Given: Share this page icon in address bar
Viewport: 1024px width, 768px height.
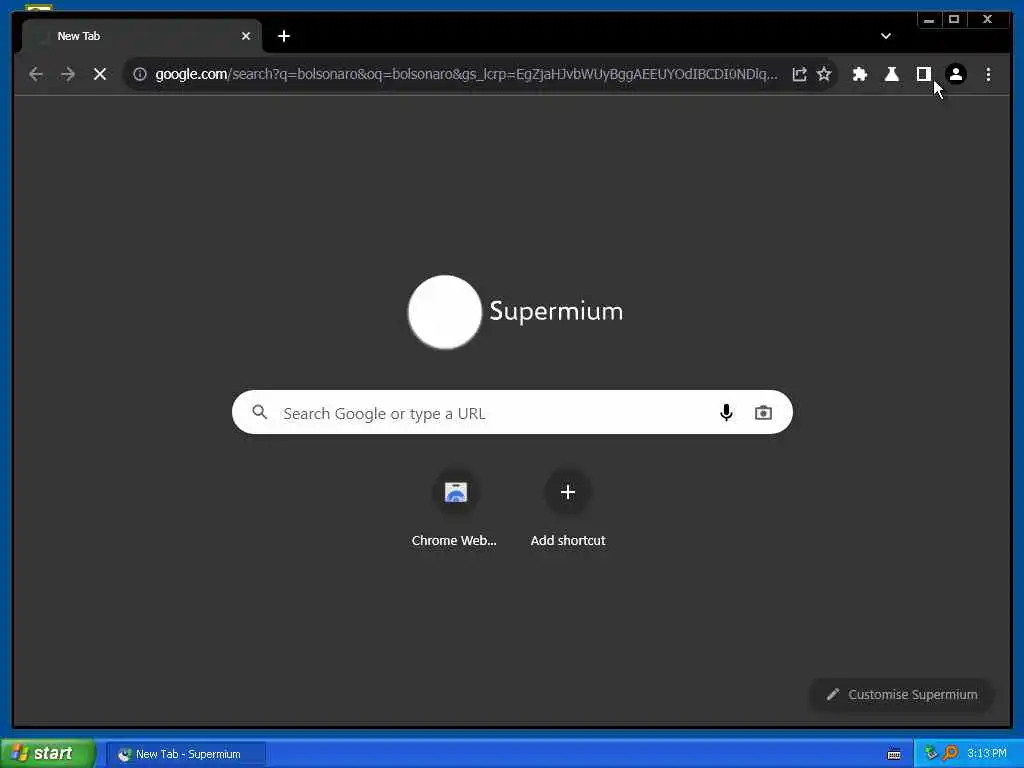Looking at the screenshot, I should [x=799, y=74].
